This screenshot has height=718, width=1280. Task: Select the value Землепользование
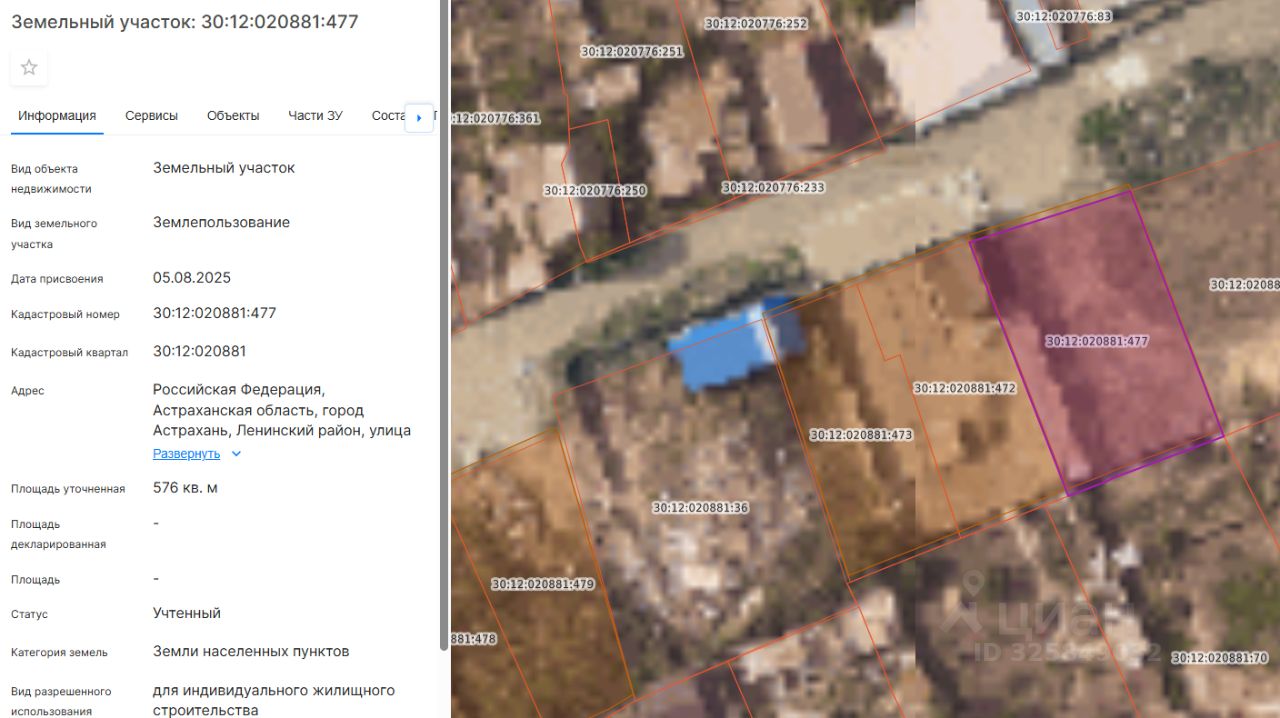click(221, 222)
